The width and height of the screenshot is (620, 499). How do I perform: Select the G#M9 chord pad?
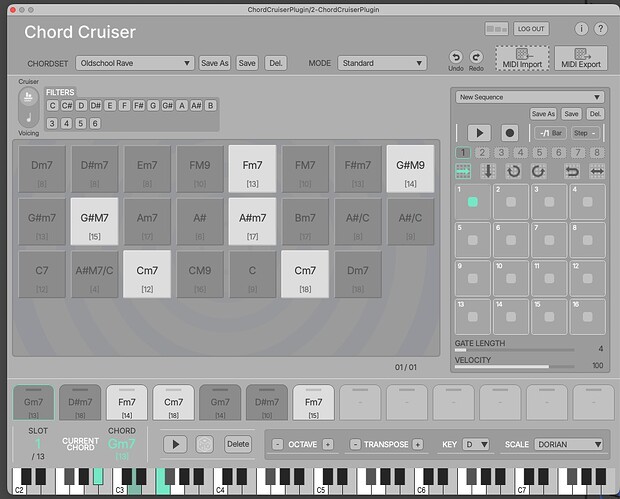[x=410, y=169]
